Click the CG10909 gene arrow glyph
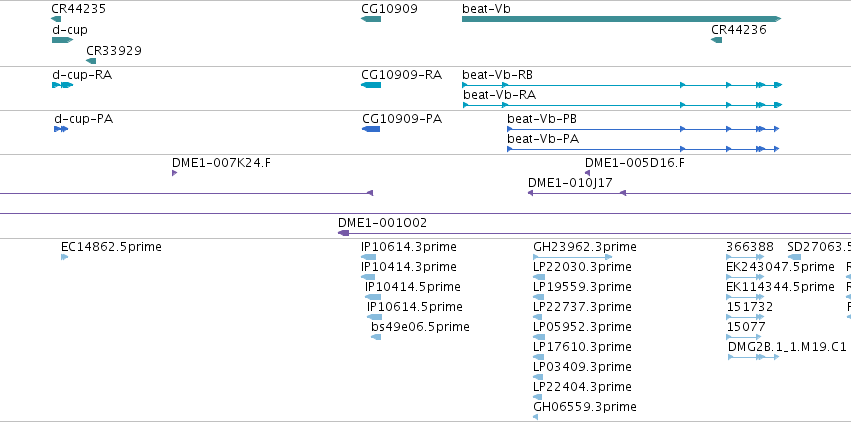The width and height of the screenshot is (851, 422). (x=371, y=19)
